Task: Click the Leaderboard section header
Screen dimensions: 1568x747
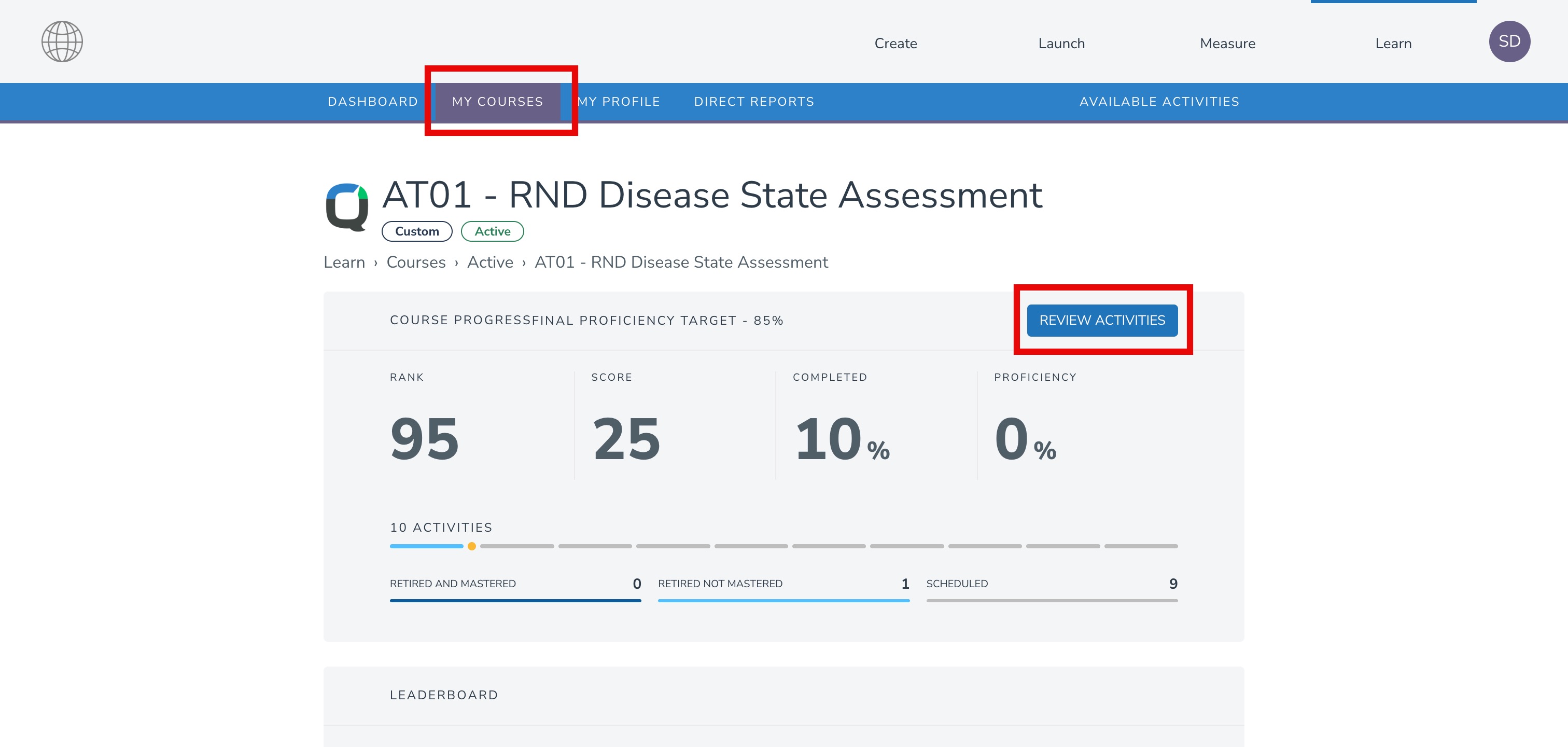Action: pyautogui.click(x=444, y=695)
